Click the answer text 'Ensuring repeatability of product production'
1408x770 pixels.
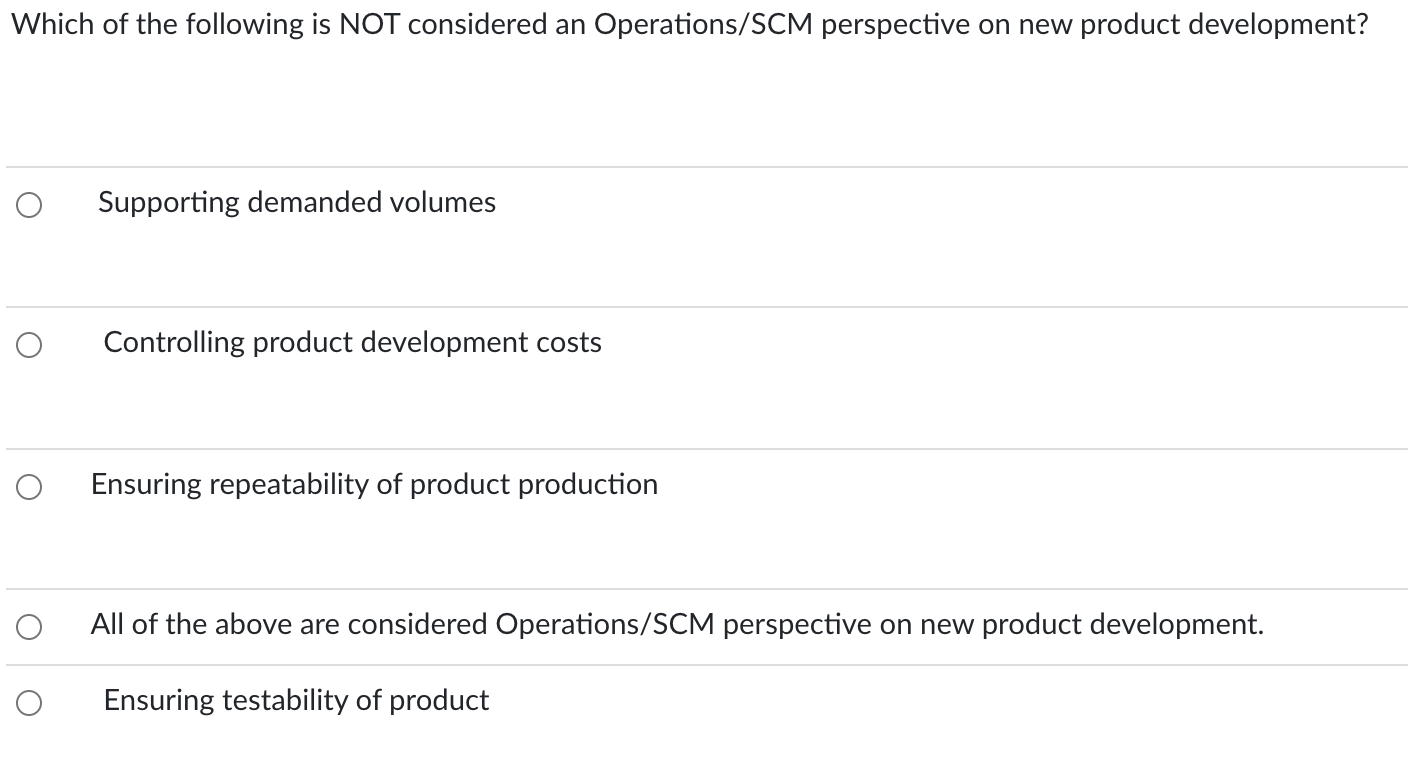375,486
